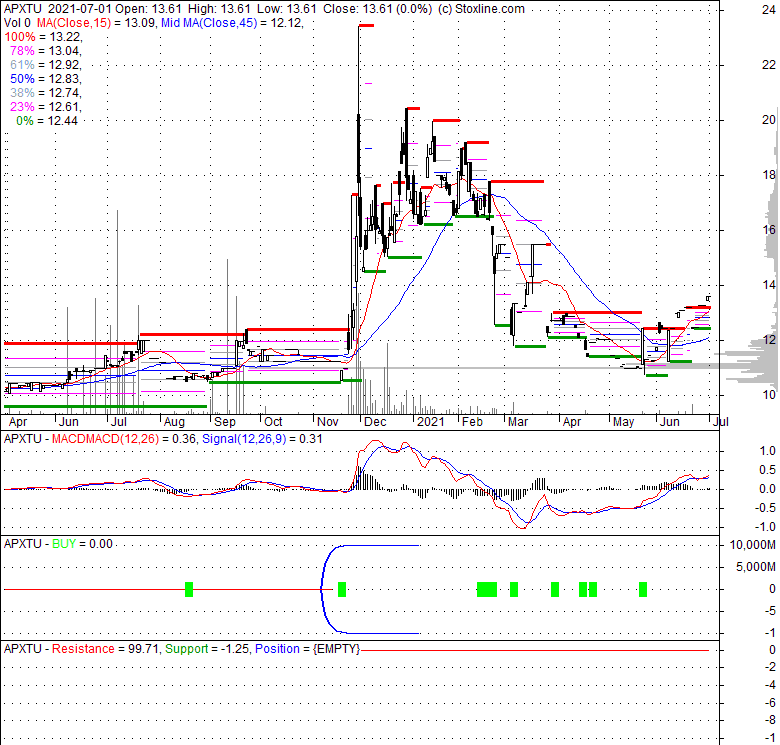This screenshot has height=745, width=780.
Task: Click the wide green buy marker in February
Action: click(x=487, y=589)
